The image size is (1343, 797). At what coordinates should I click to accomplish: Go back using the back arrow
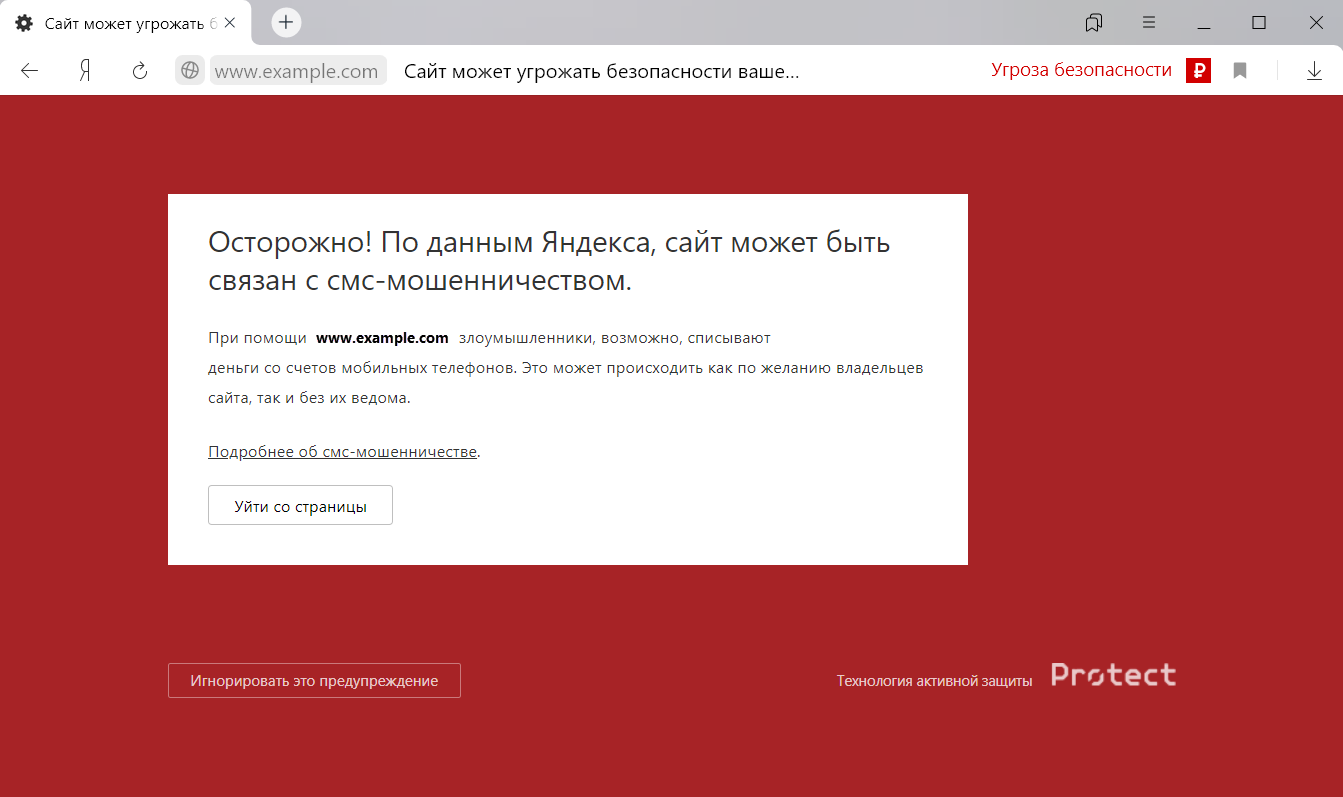(29, 71)
